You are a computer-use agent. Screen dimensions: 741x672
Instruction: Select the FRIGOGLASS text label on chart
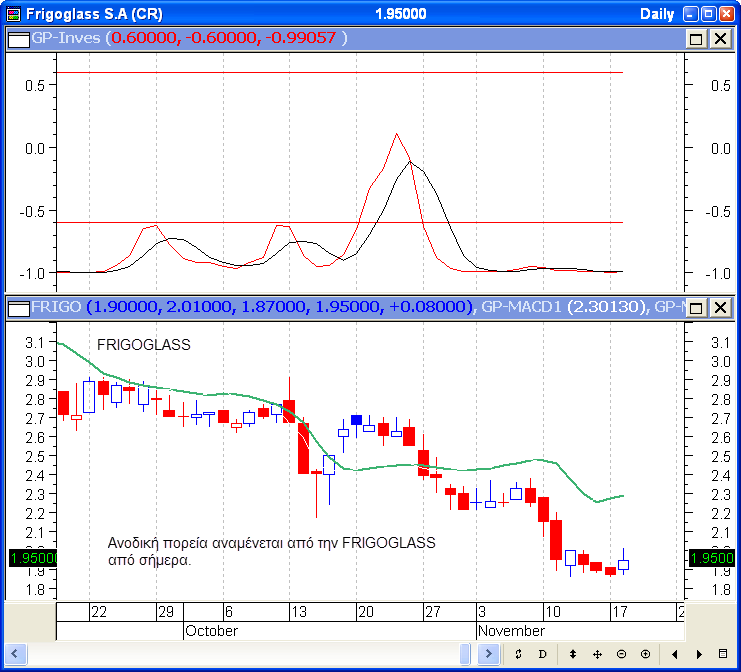click(143, 345)
